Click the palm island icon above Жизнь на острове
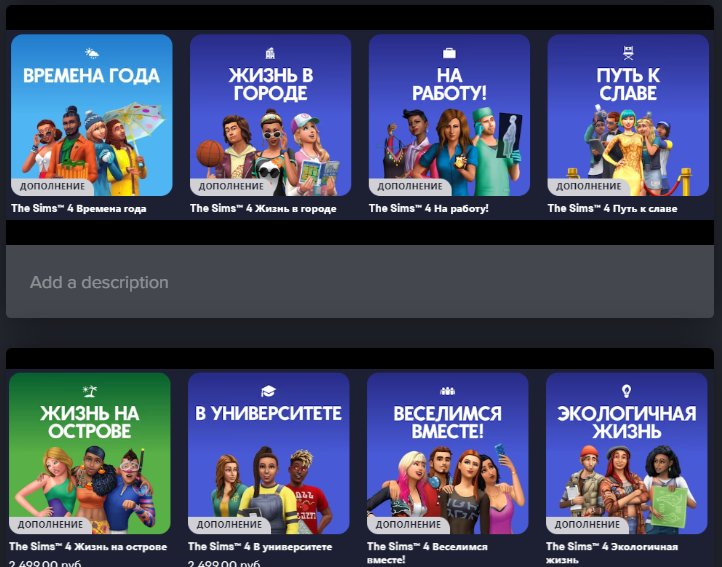Viewport: 722px width, 567px height. pyautogui.click(x=90, y=390)
